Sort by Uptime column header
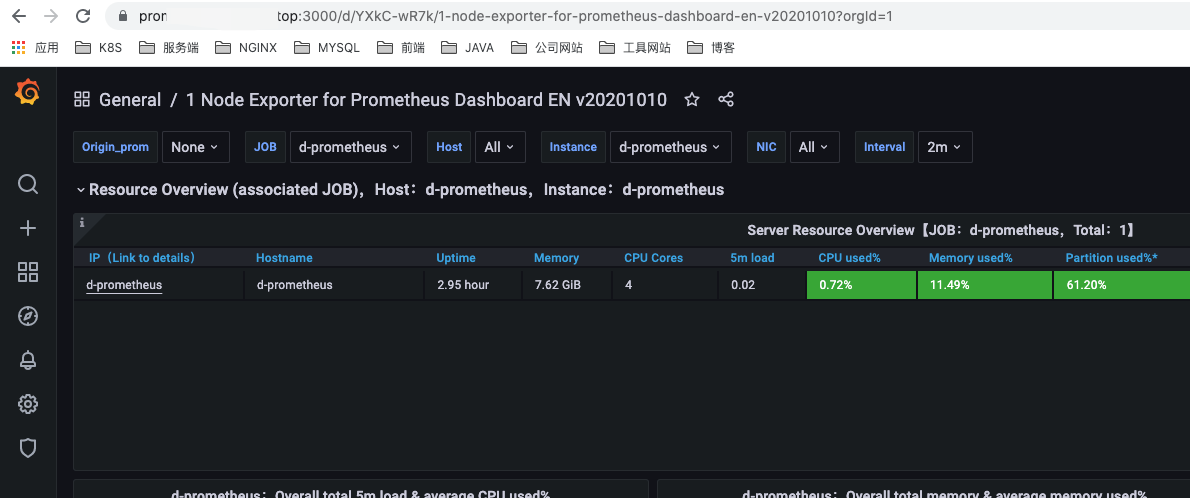The image size is (1190, 498). pos(456,258)
